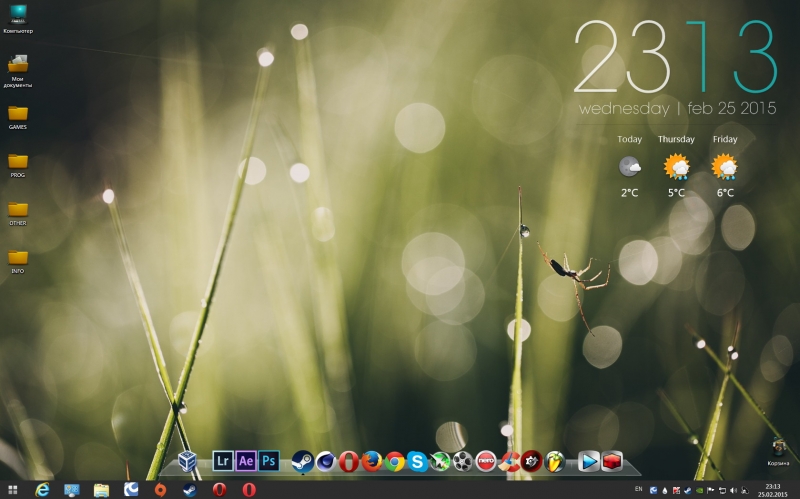Screen dimensions: 800x499
Task: Select the GAMES folder
Action: [x=18, y=117]
